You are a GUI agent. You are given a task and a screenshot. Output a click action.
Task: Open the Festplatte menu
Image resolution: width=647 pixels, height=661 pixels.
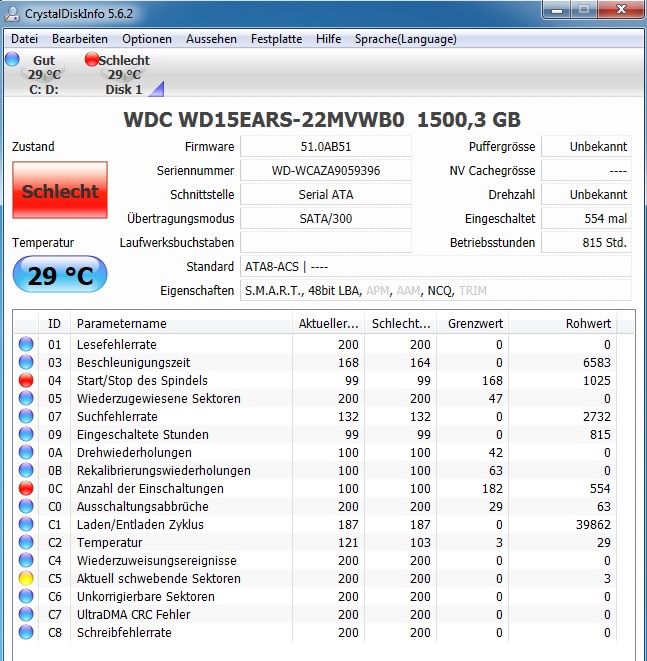(276, 39)
